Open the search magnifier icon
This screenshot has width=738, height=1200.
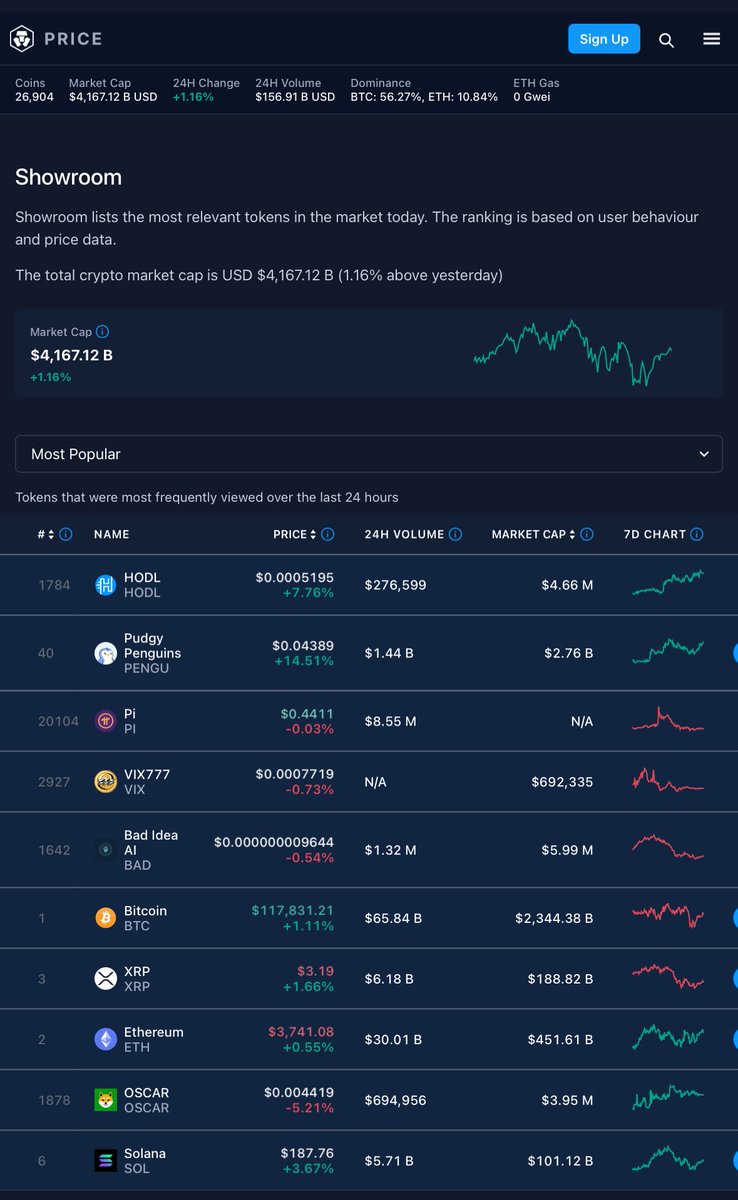666,40
